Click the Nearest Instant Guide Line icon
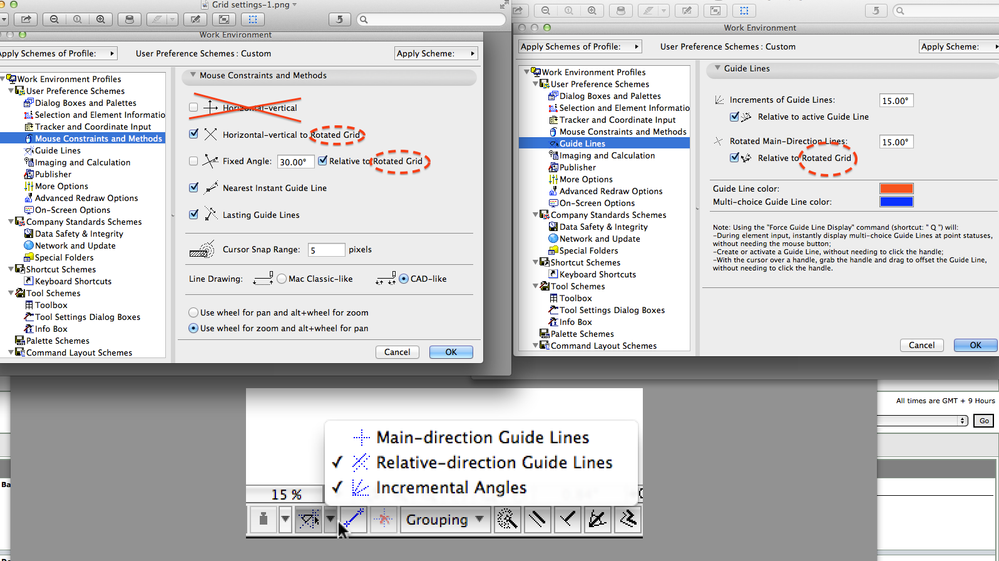This screenshot has width=999, height=561. point(211,188)
